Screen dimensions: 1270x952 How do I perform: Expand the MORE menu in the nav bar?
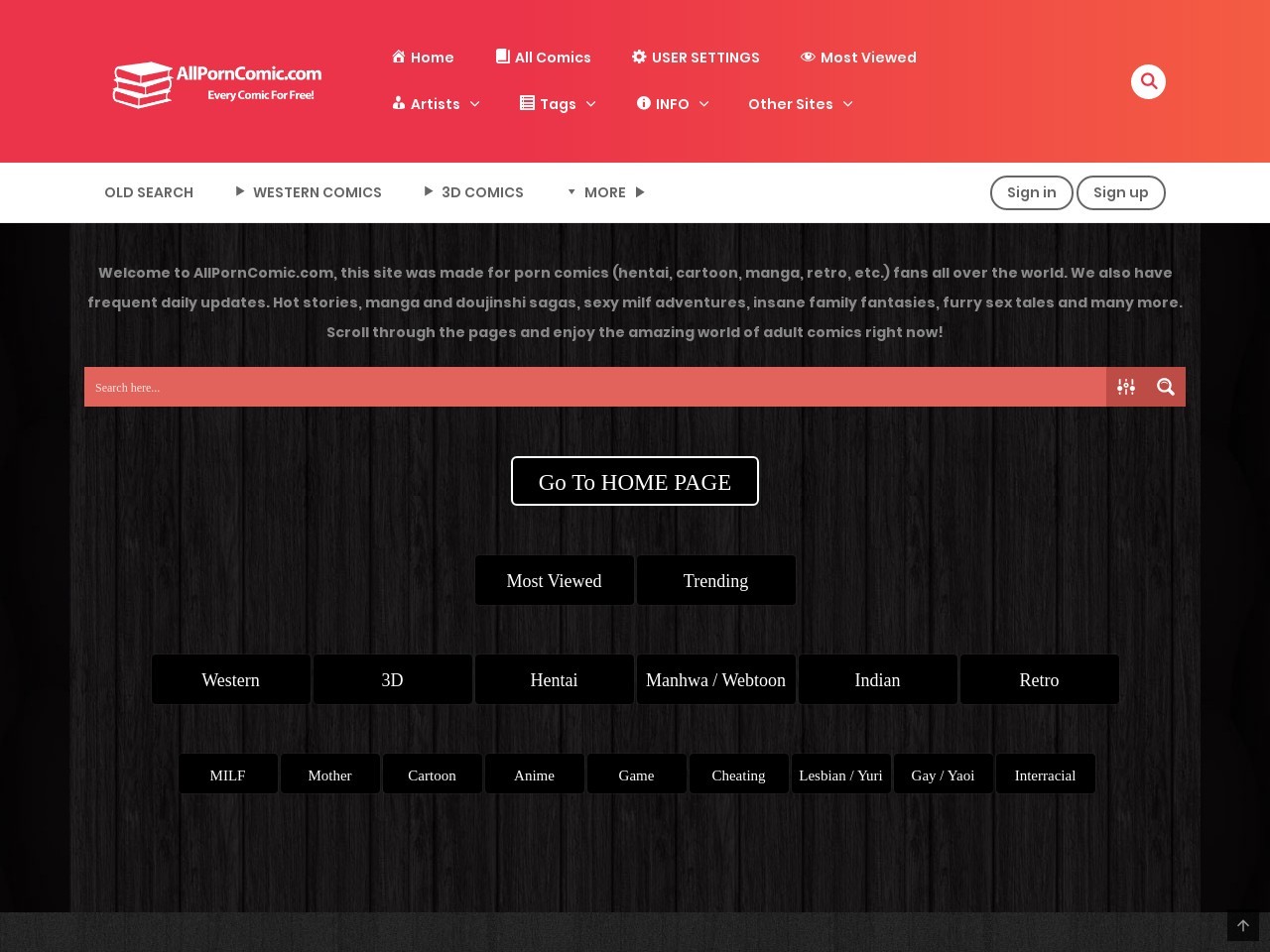click(605, 192)
